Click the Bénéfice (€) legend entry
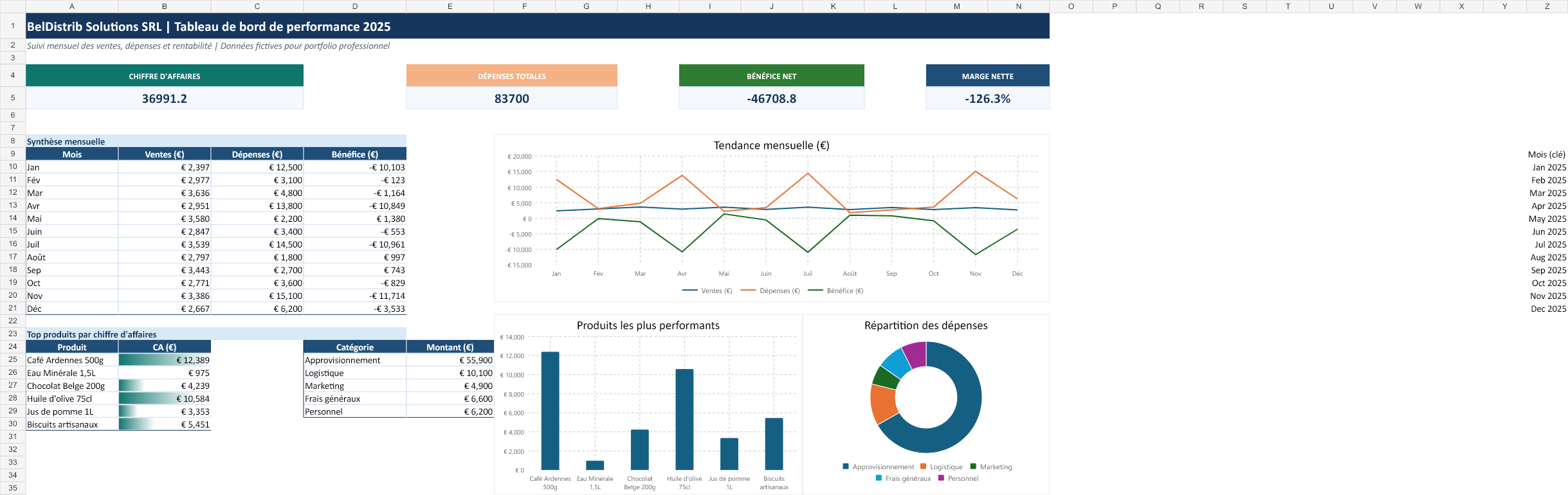The width and height of the screenshot is (1568, 495). tap(835, 291)
